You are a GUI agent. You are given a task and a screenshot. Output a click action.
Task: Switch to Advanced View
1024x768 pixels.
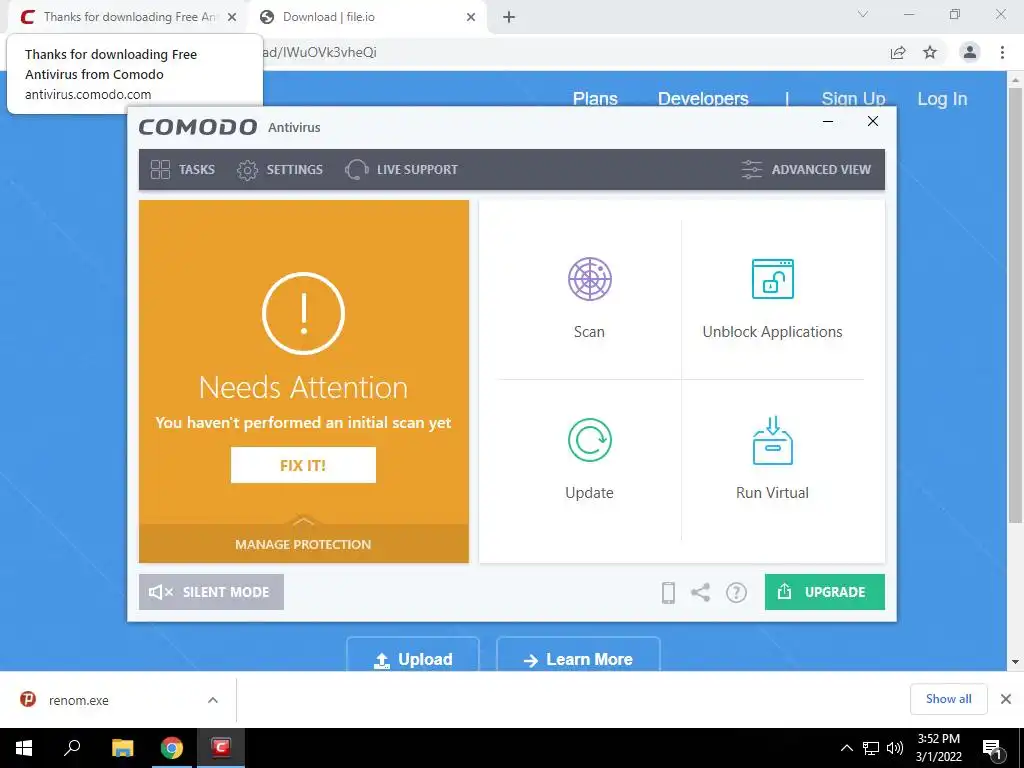[x=806, y=170]
